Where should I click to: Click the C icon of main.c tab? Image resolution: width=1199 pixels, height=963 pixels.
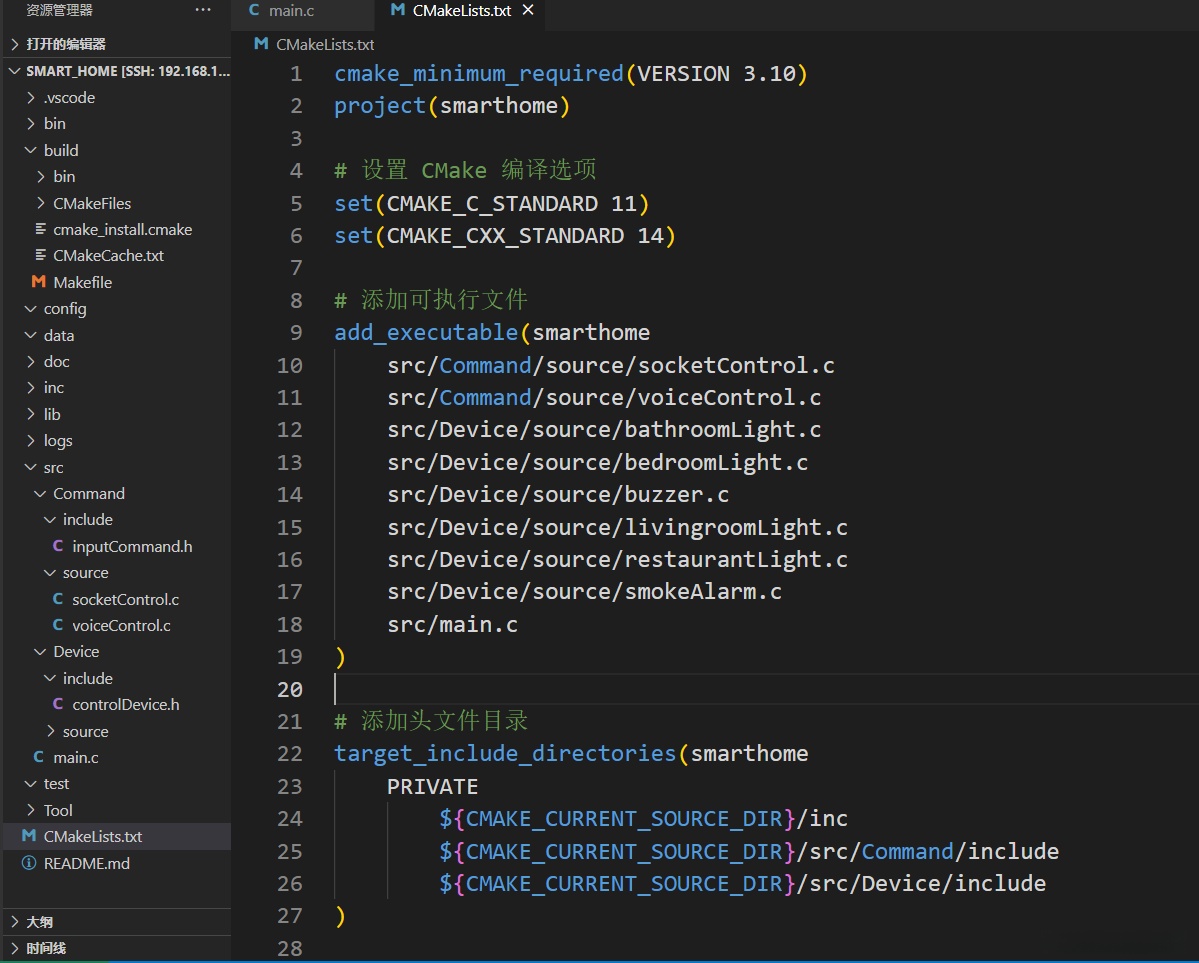pos(254,10)
